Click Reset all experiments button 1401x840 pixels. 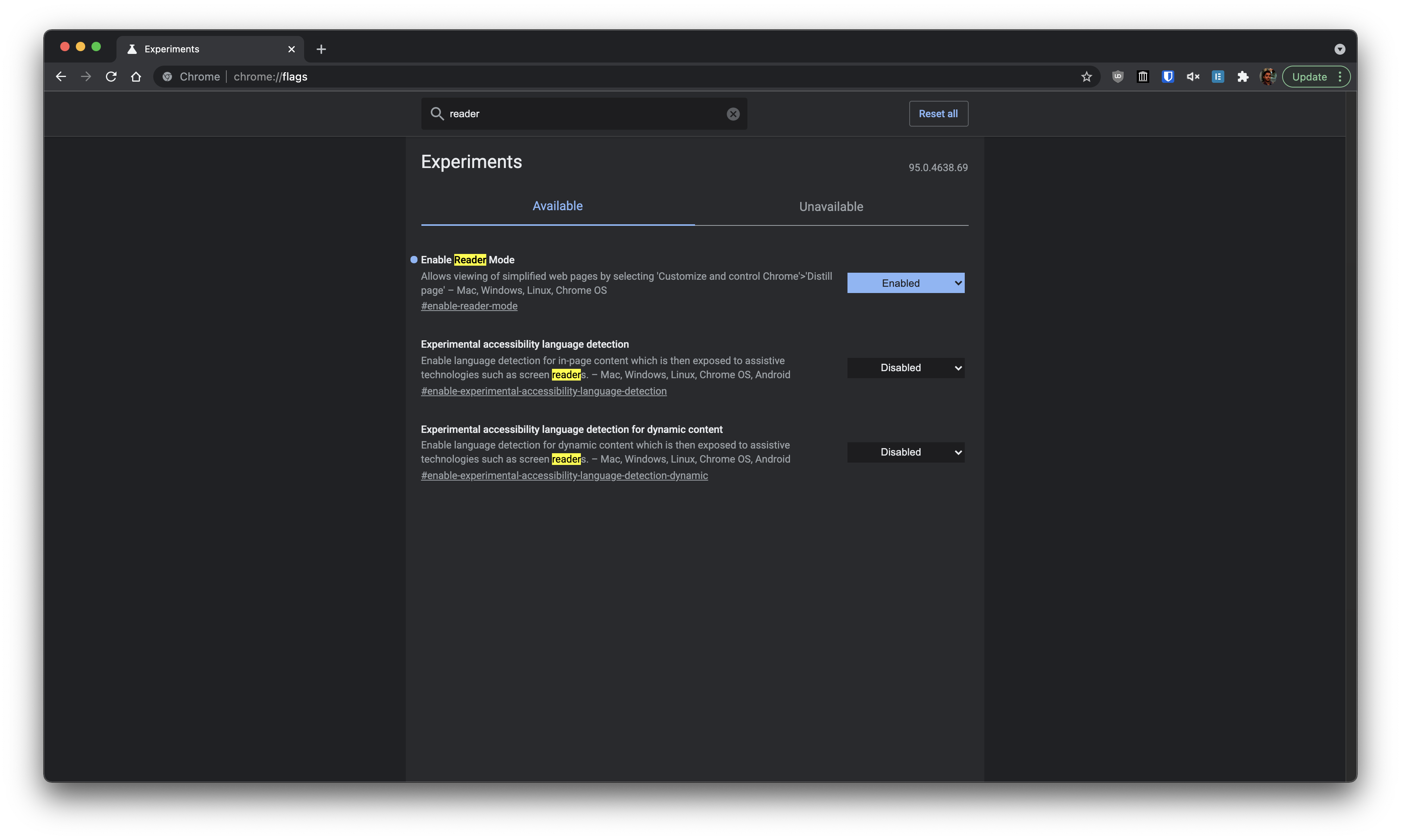click(938, 113)
